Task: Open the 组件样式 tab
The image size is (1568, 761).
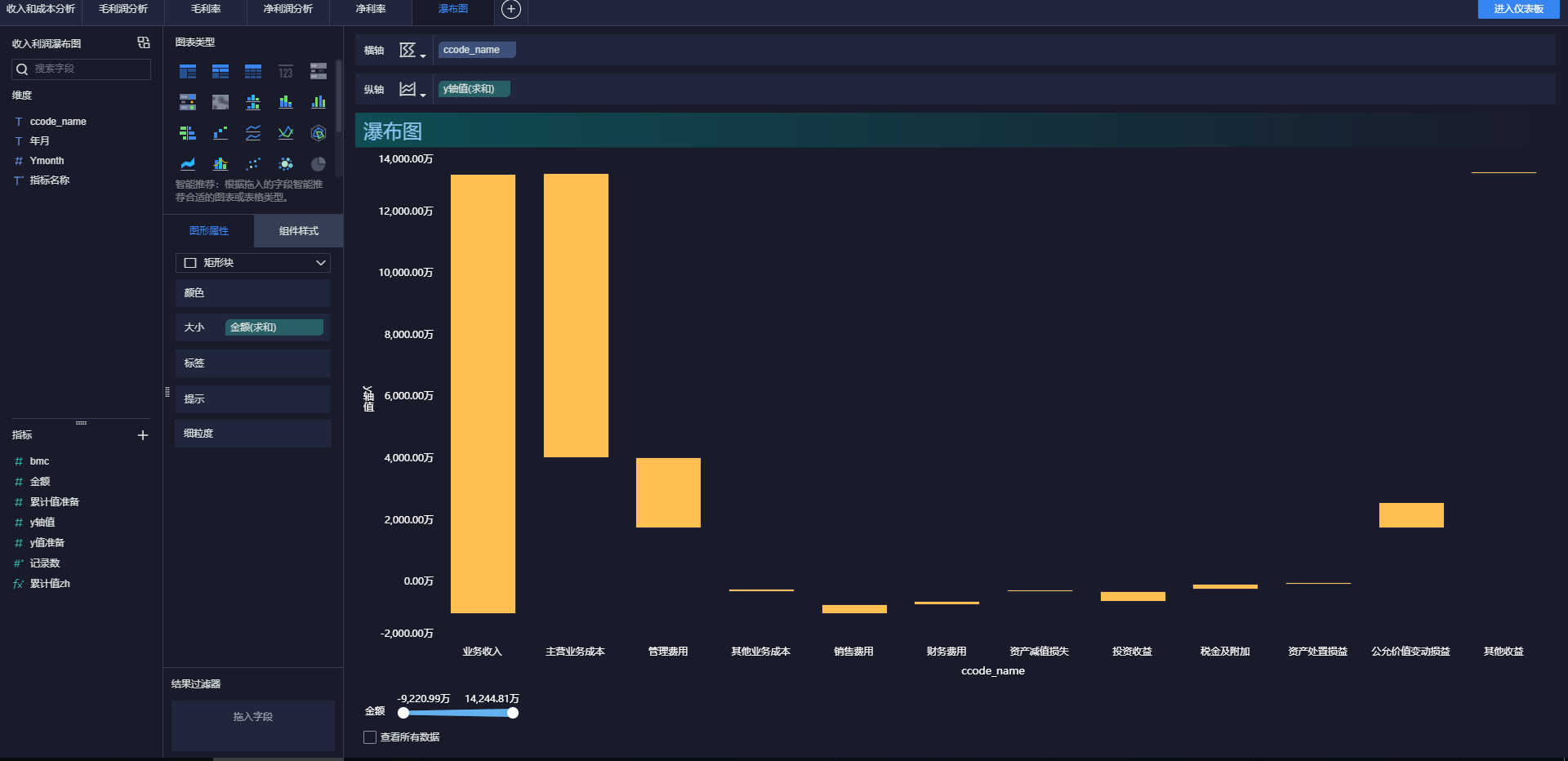Action: click(299, 231)
